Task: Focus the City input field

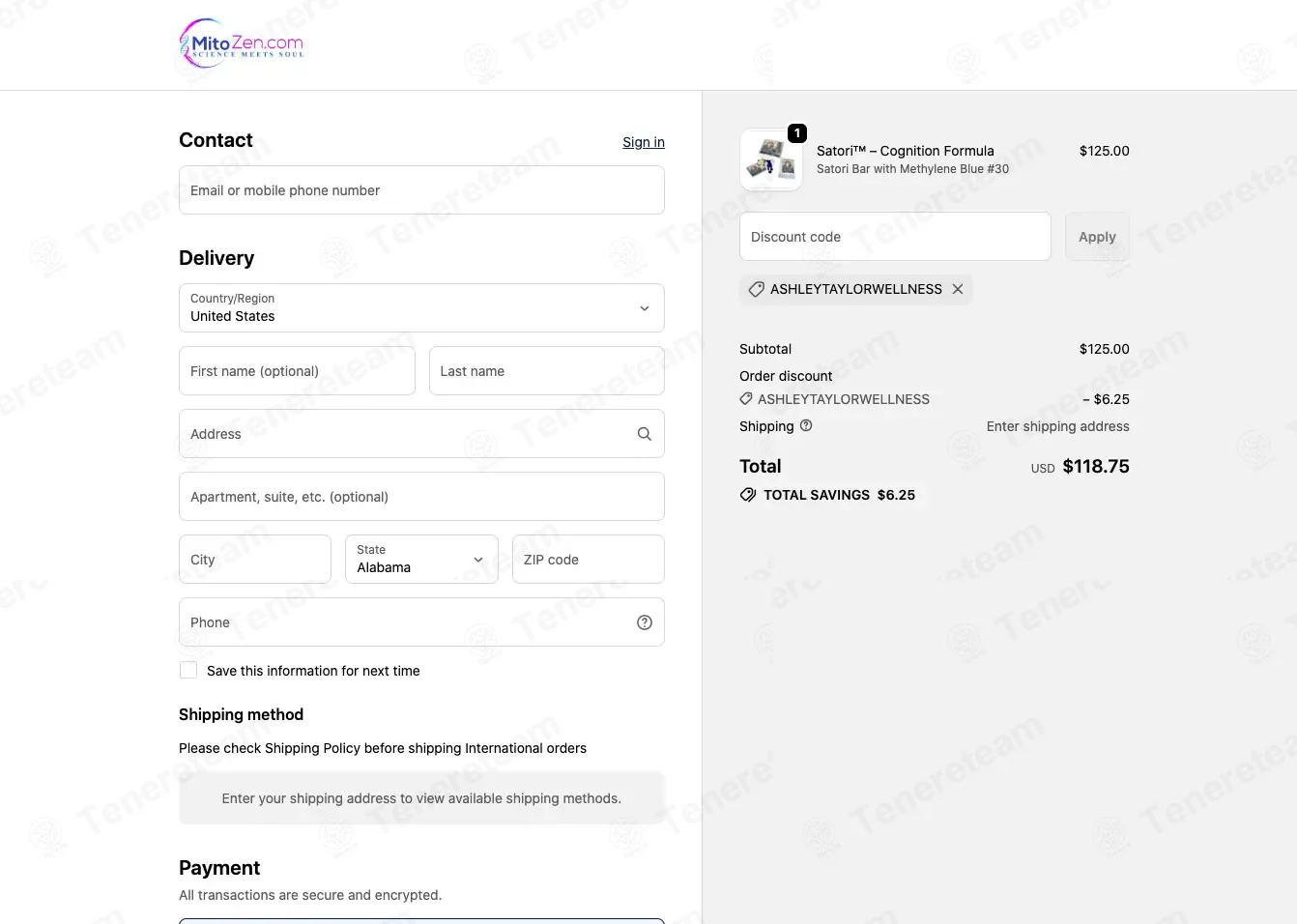Action: 255,559
